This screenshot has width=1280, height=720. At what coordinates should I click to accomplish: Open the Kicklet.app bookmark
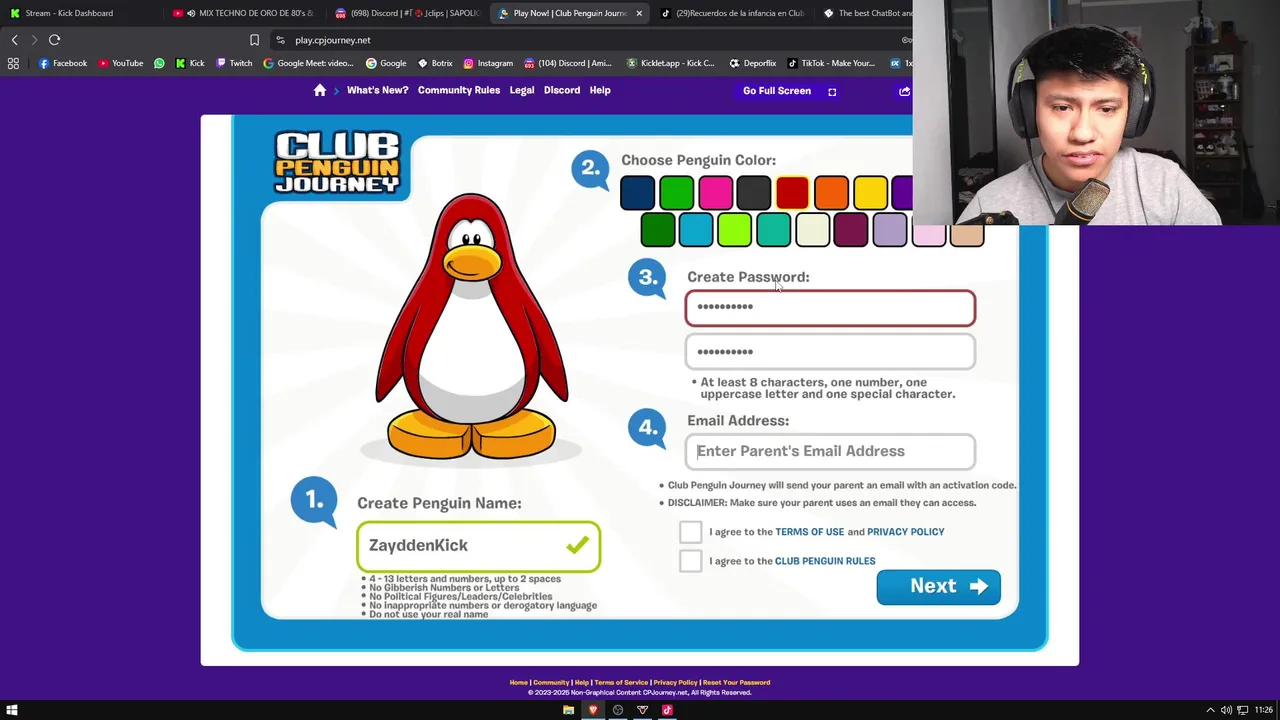[x=671, y=63]
